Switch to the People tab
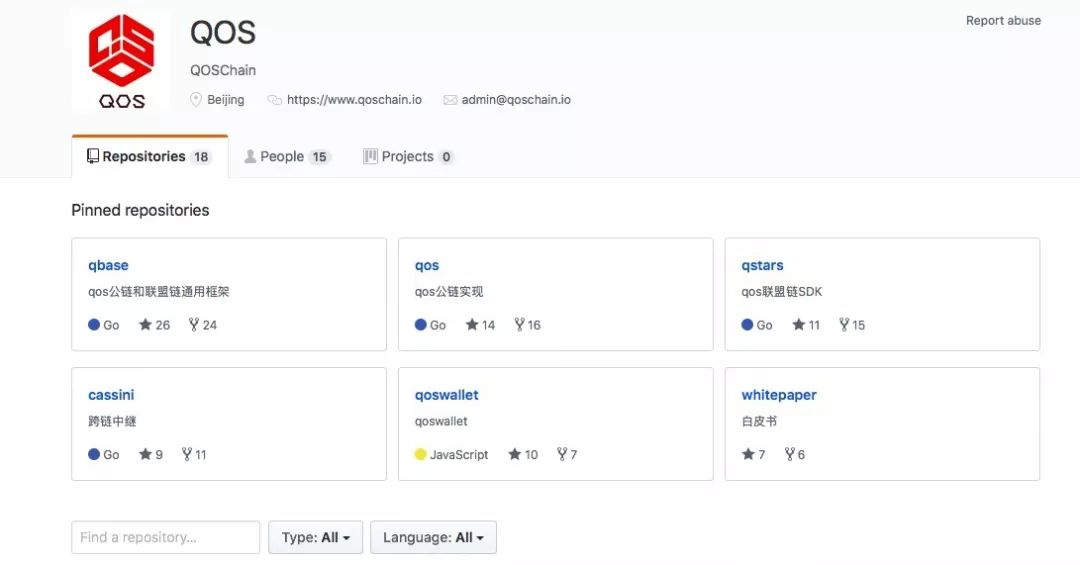 (x=287, y=156)
